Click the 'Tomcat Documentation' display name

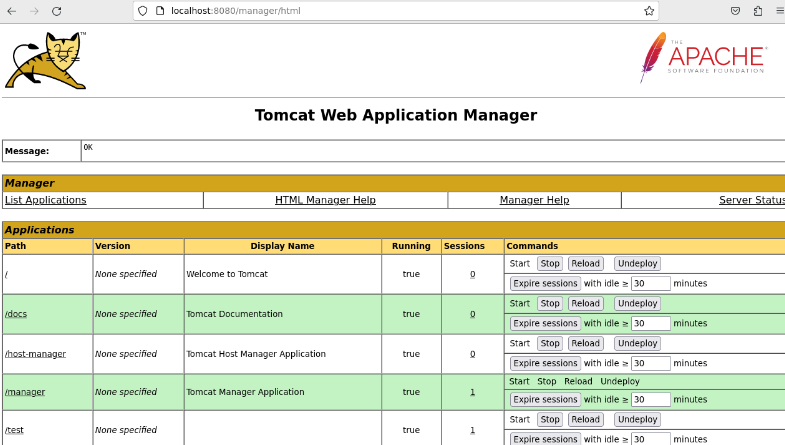tap(234, 314)
